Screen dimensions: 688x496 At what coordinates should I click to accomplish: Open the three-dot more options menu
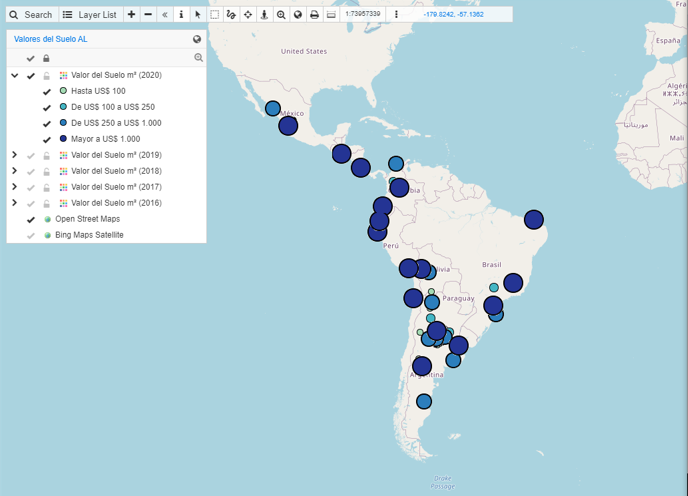click(x=396, y=15)
